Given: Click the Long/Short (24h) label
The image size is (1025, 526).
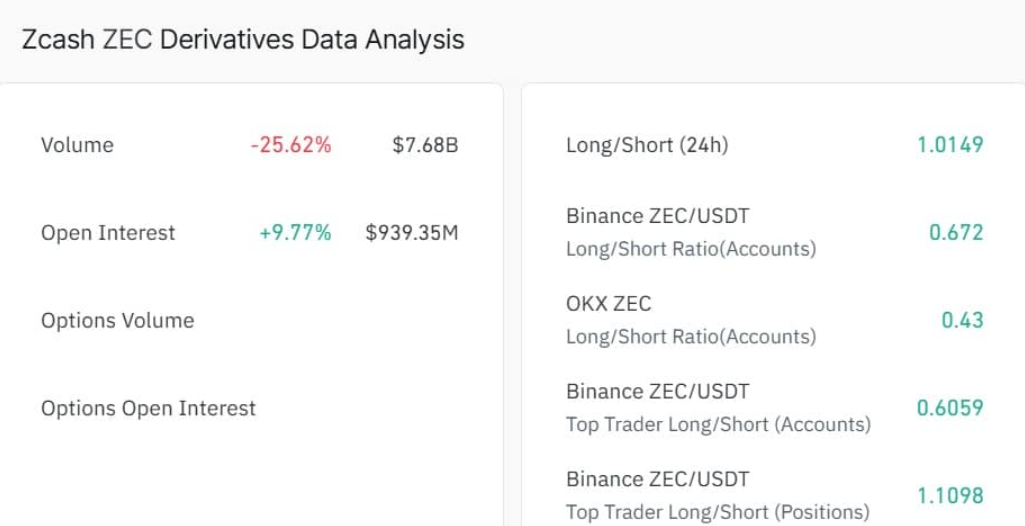Looking at the screenshot, I should [x=647, y=145].
